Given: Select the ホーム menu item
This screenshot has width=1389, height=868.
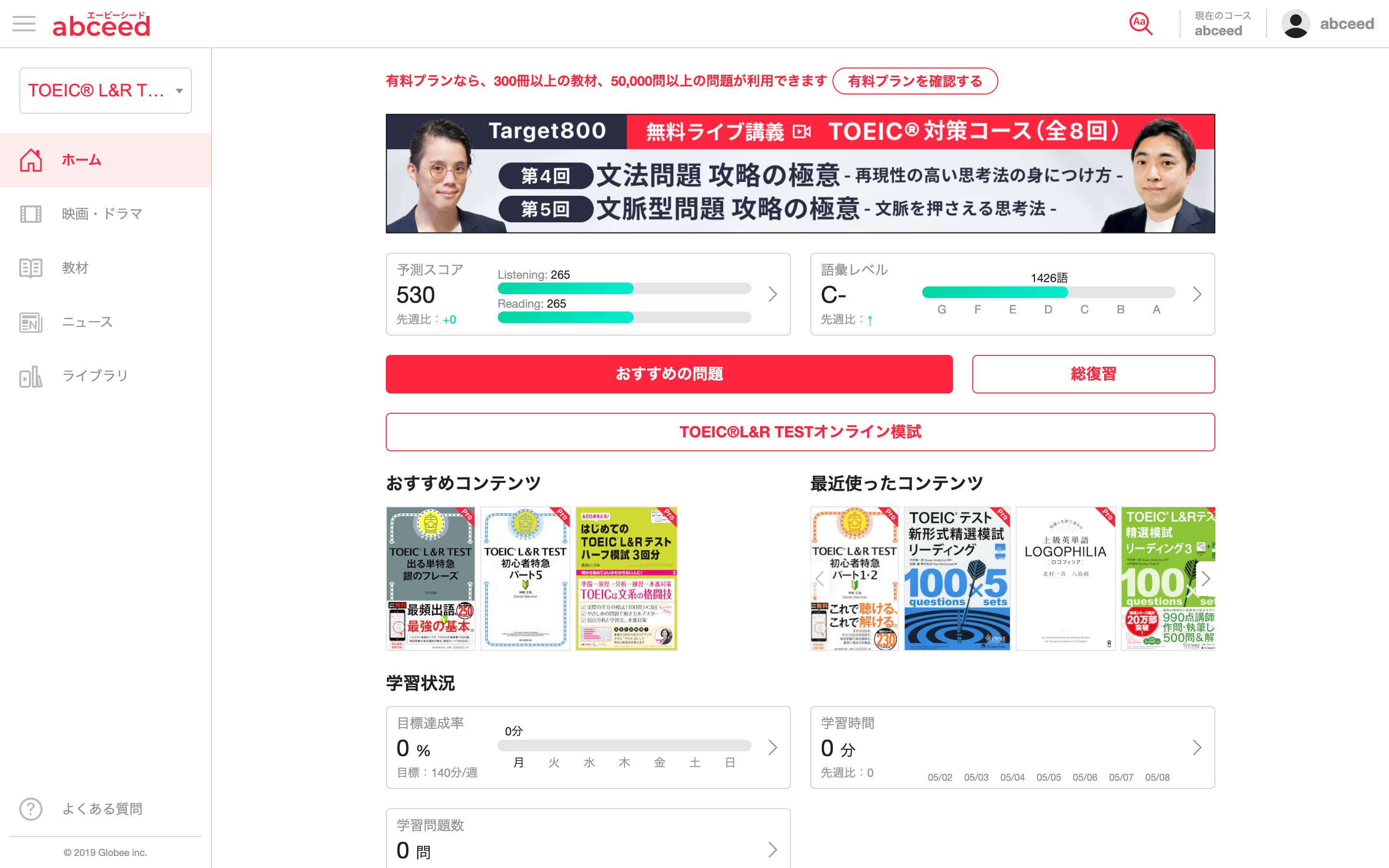Looking at the screenshot, I should (x=106, y=160).
